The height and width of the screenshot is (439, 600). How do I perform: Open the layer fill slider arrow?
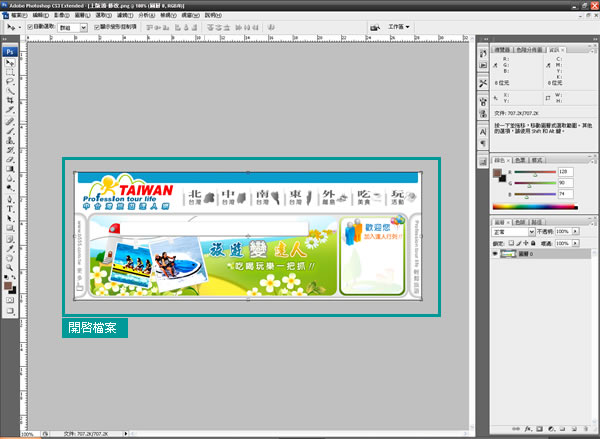click(x=575, y=243)
